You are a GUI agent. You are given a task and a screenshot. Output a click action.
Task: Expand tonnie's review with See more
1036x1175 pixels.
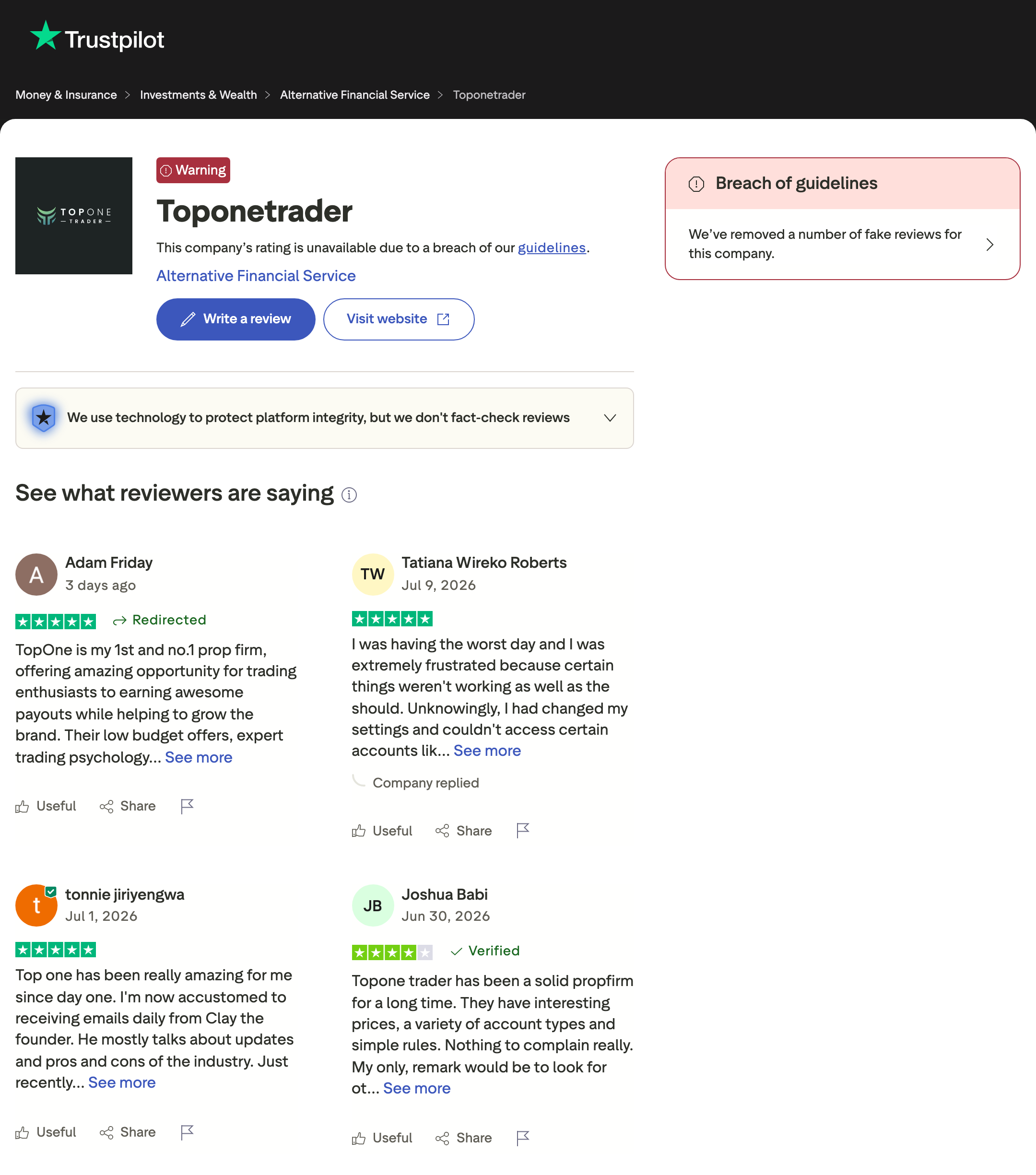(x=122, y=1083)
